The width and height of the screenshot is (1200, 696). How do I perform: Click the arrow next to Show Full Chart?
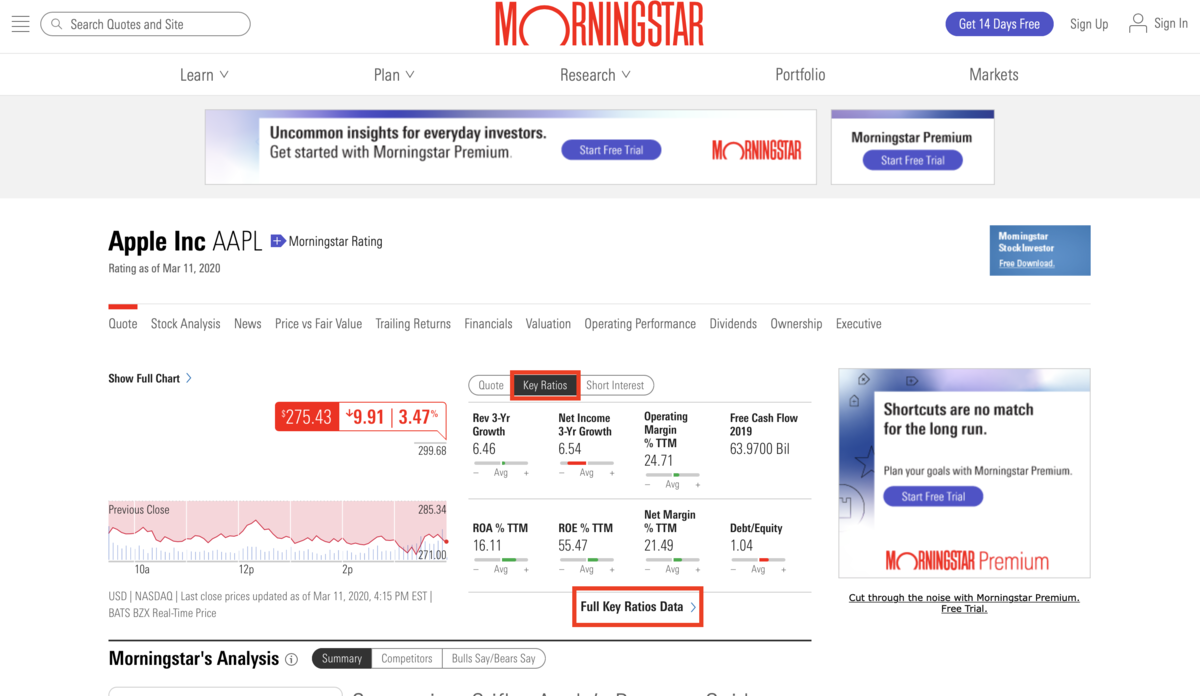pyautogui.click(x=189, y=378)
